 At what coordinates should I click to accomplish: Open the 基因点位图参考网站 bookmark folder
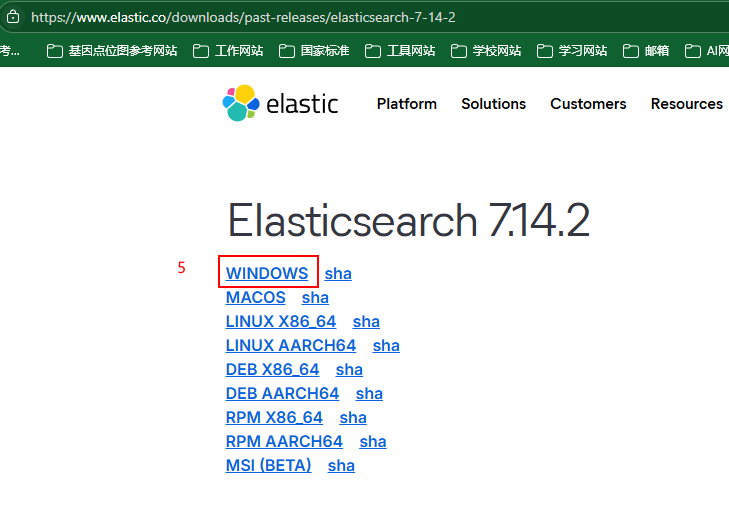[112, 51]
